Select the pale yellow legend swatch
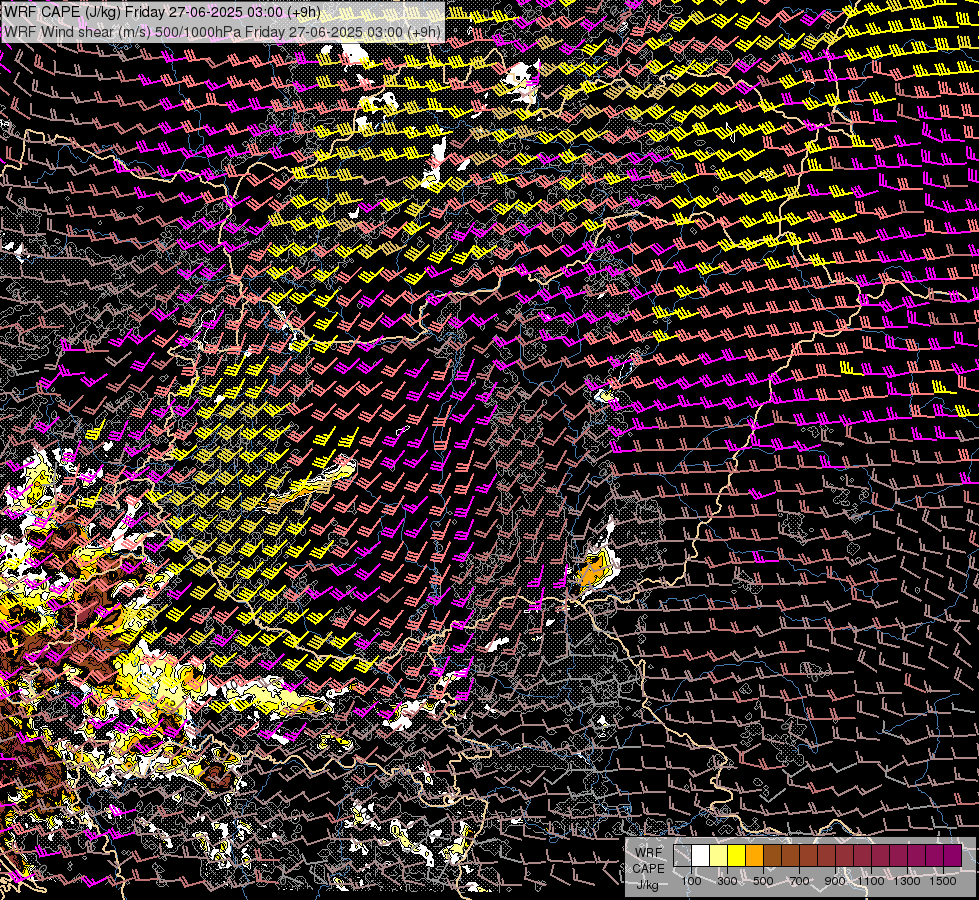The width and height of the screenshot is (979, 900). [x=719, y=856]
